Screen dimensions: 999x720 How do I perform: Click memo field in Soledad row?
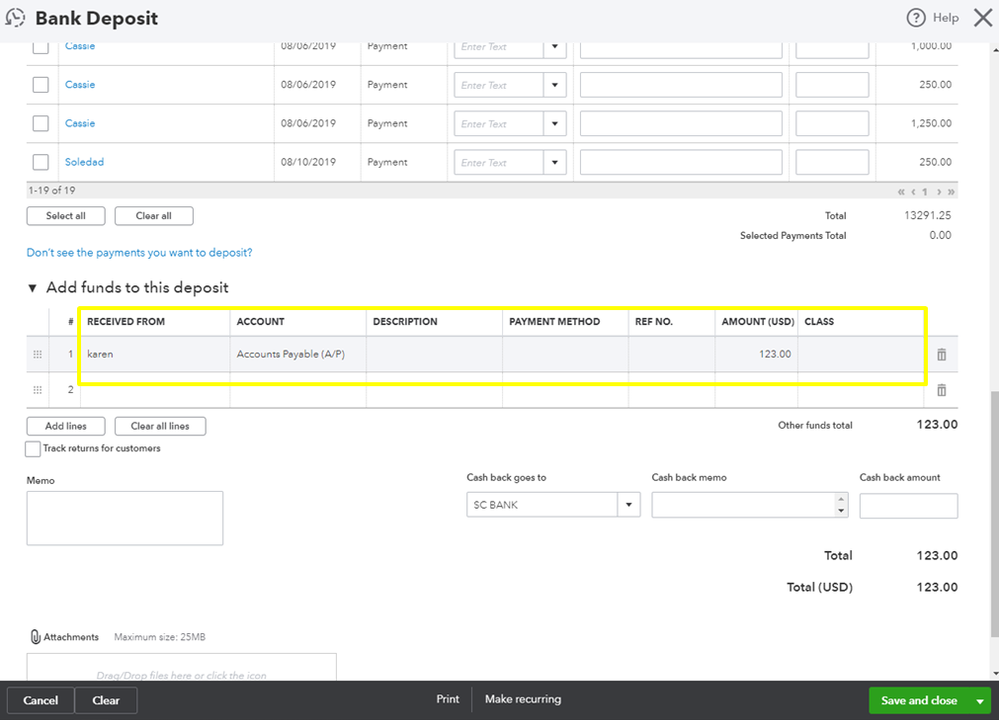(x=681, y=162)
